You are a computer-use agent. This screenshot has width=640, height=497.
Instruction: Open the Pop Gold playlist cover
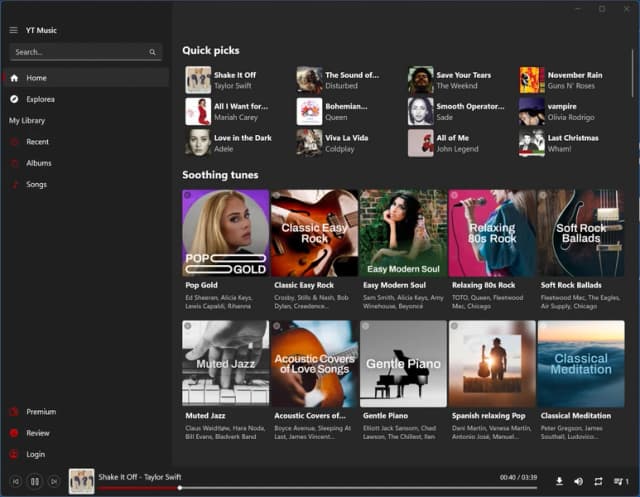coord(226,233)
